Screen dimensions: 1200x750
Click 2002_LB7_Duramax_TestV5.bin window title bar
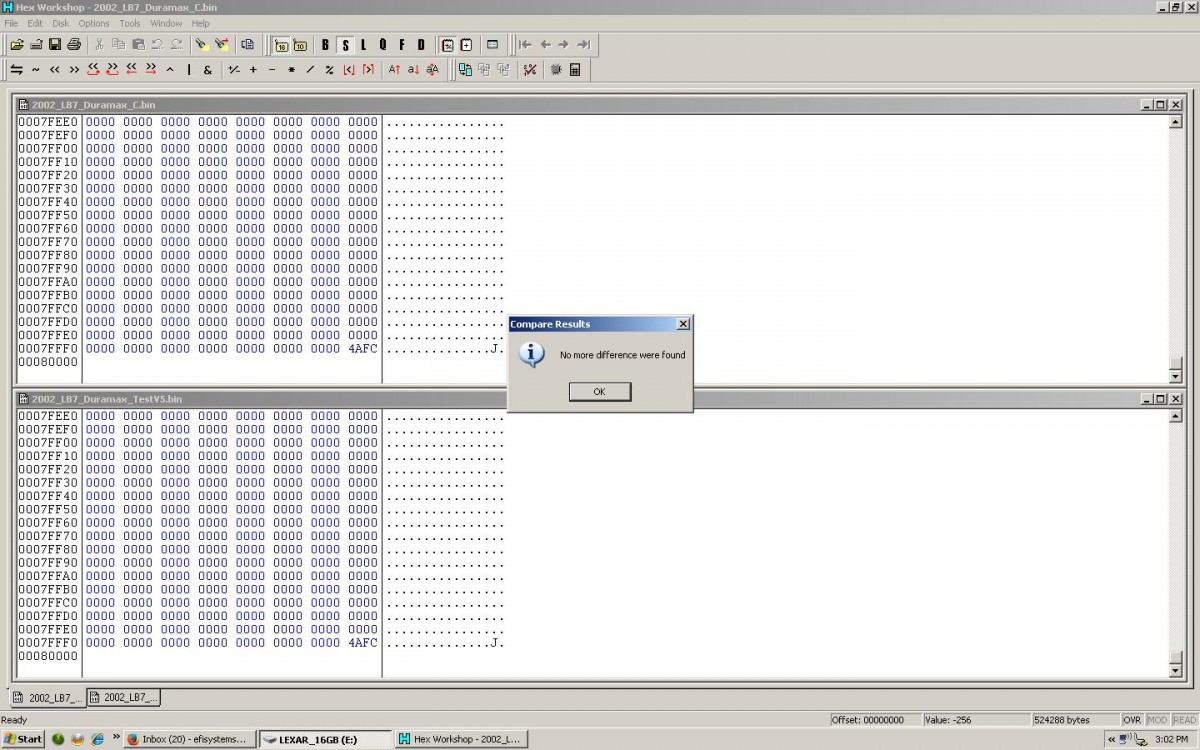pos(600,399)
